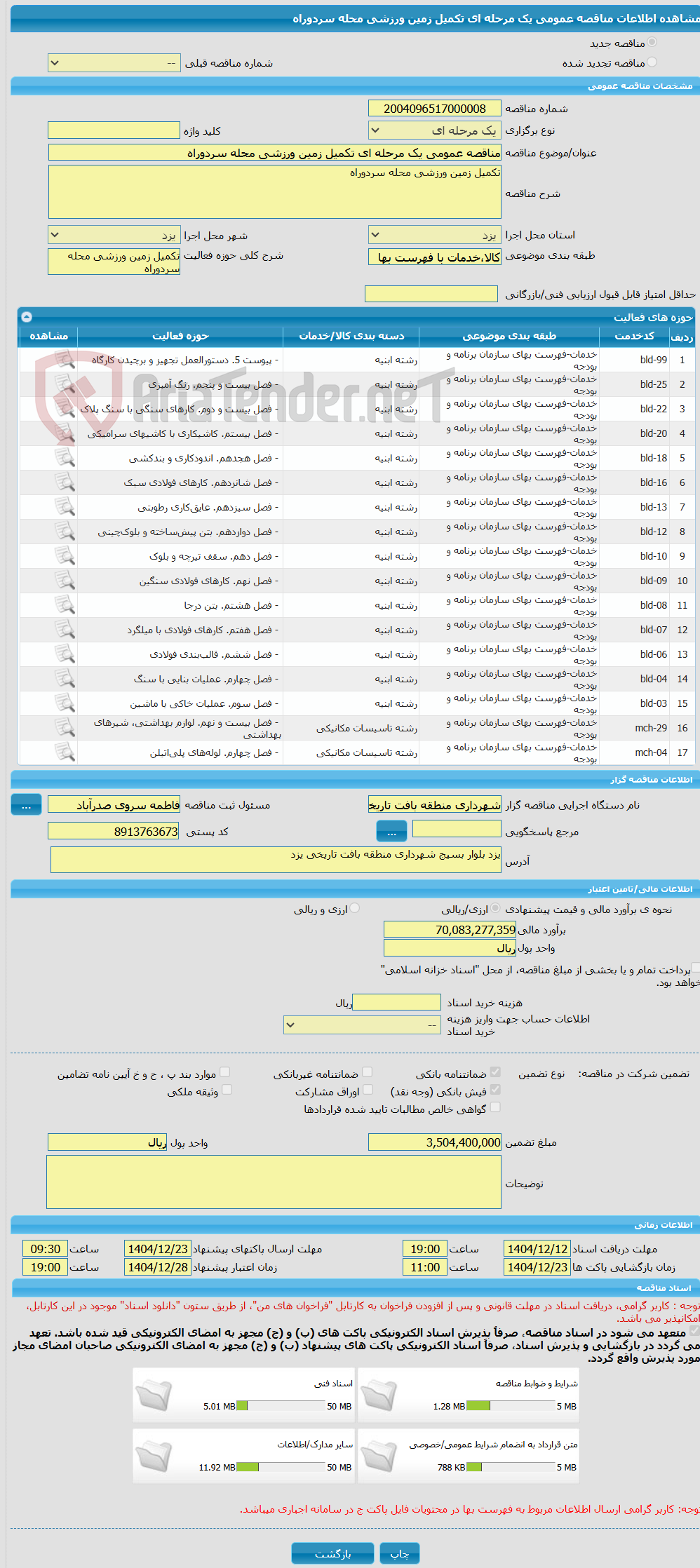Open view icon for row bld-10

[65, 556]
